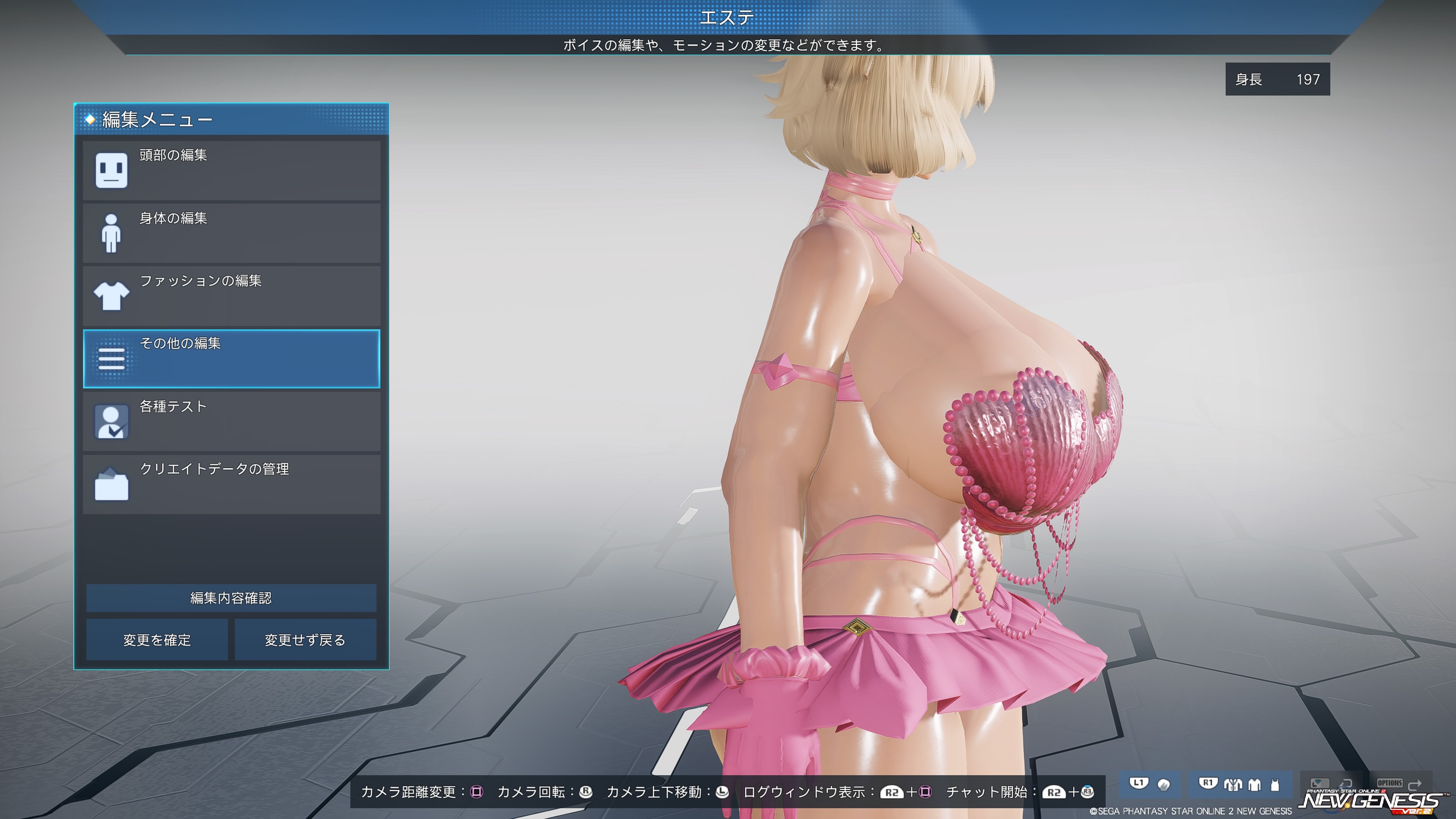Click the 編集メニュー panel title

coord(157,120)
